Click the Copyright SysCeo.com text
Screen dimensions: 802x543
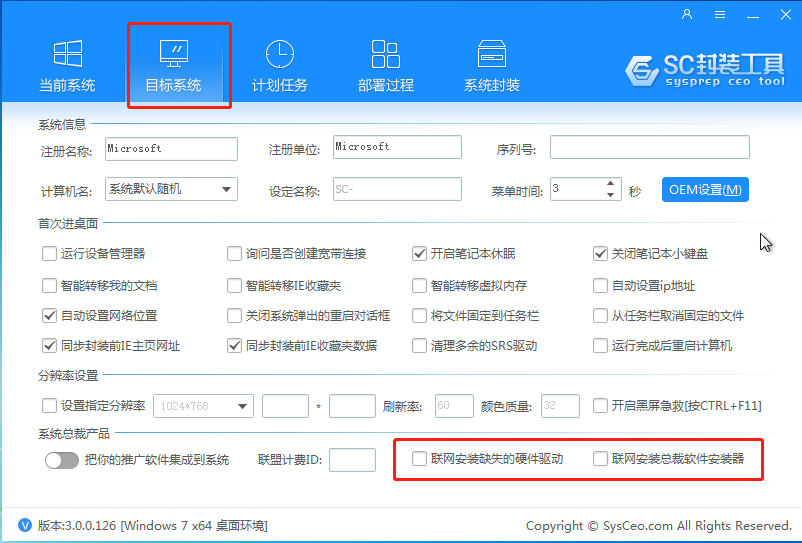pos(659,526)
